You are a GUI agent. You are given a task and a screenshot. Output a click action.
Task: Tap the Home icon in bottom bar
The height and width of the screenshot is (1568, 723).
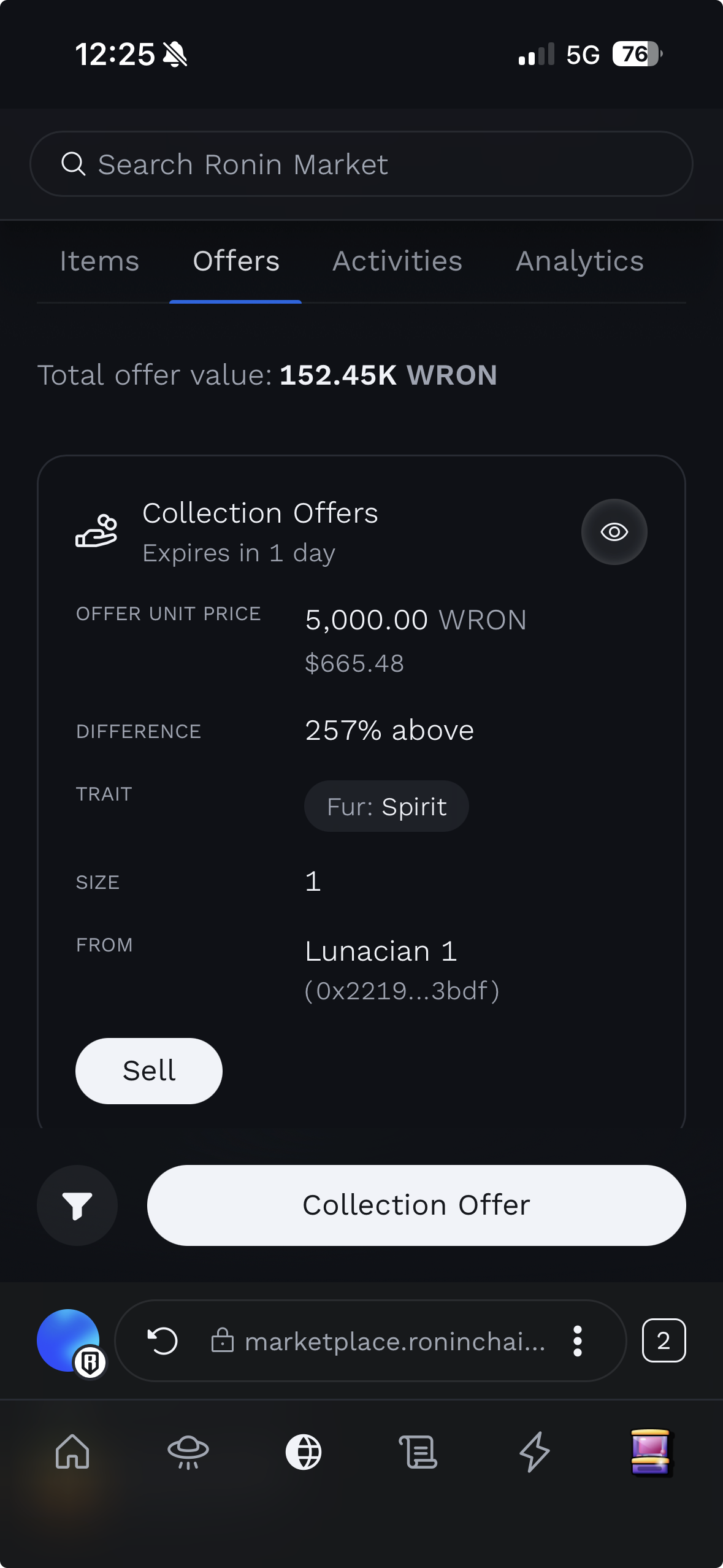[72, 1451]
